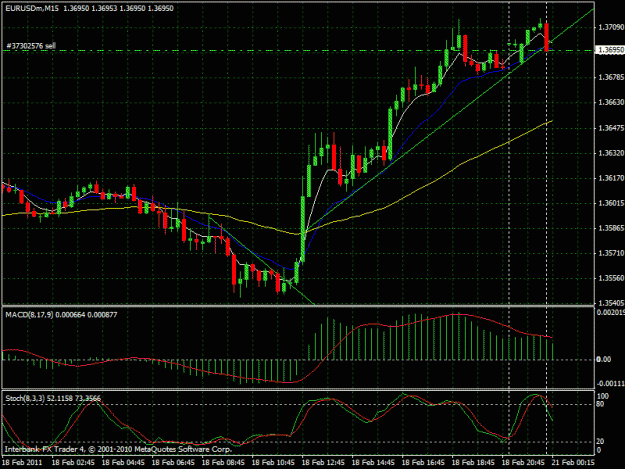Click the 1.35865 price axis label
625x469 pixels.
pyautogui.click(x=611, y=228)
